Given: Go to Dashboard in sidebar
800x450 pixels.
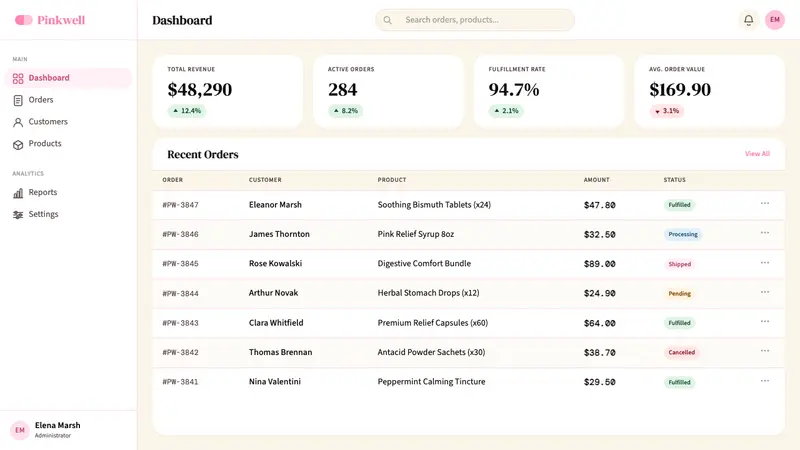Looking at the screenshot, I should click(x=68, y=78).
